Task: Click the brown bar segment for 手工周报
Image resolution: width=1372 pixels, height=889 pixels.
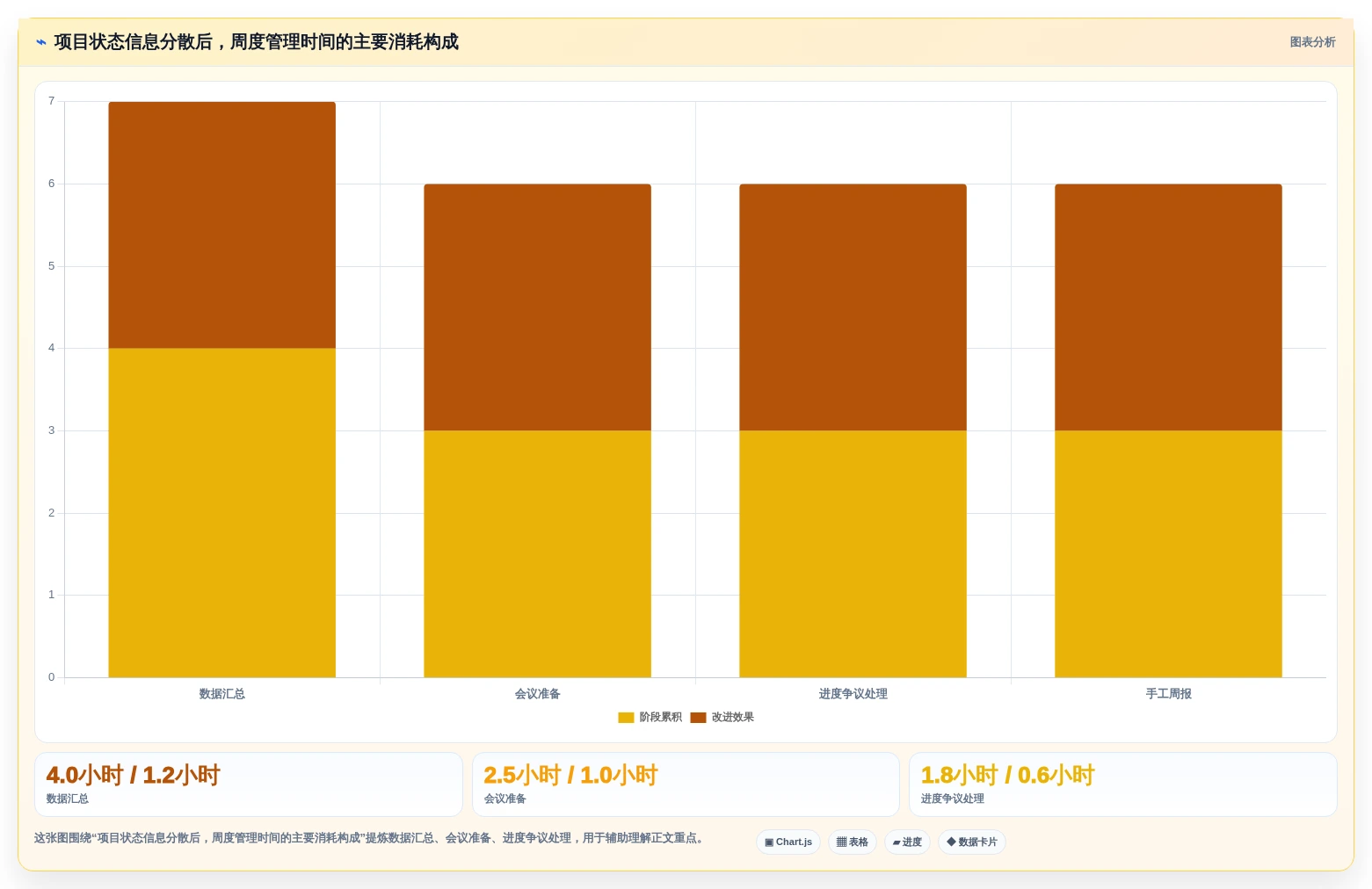Action: pyautogui.click(x=1168, y=307)
